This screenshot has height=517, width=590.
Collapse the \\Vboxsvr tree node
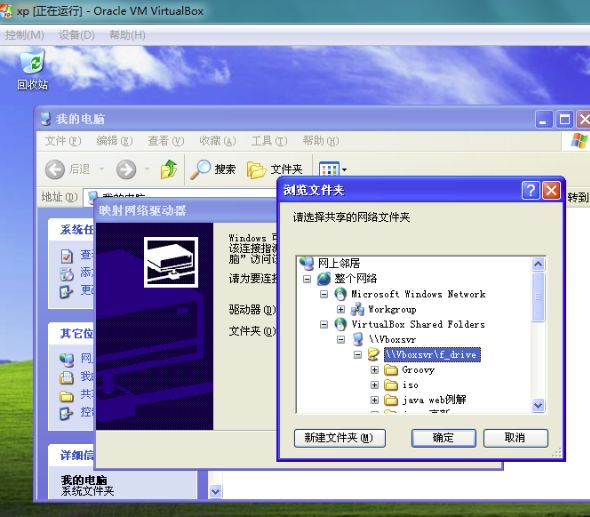(x=341, y=339)
